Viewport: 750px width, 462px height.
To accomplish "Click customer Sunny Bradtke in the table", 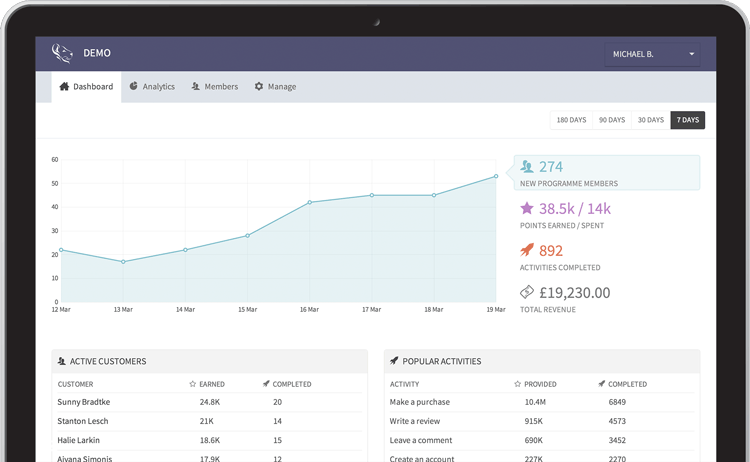I will (84, 402).
